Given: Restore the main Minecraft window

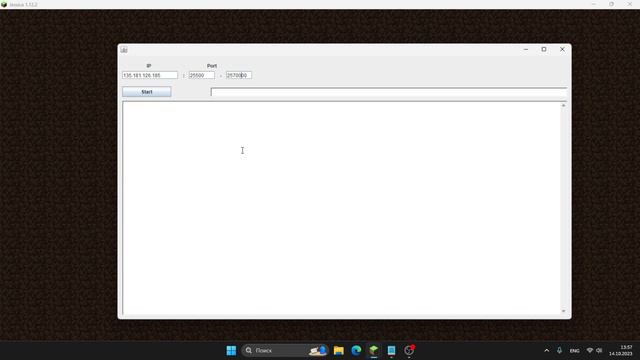Looking at the screenshot, I should click(611, 4).
